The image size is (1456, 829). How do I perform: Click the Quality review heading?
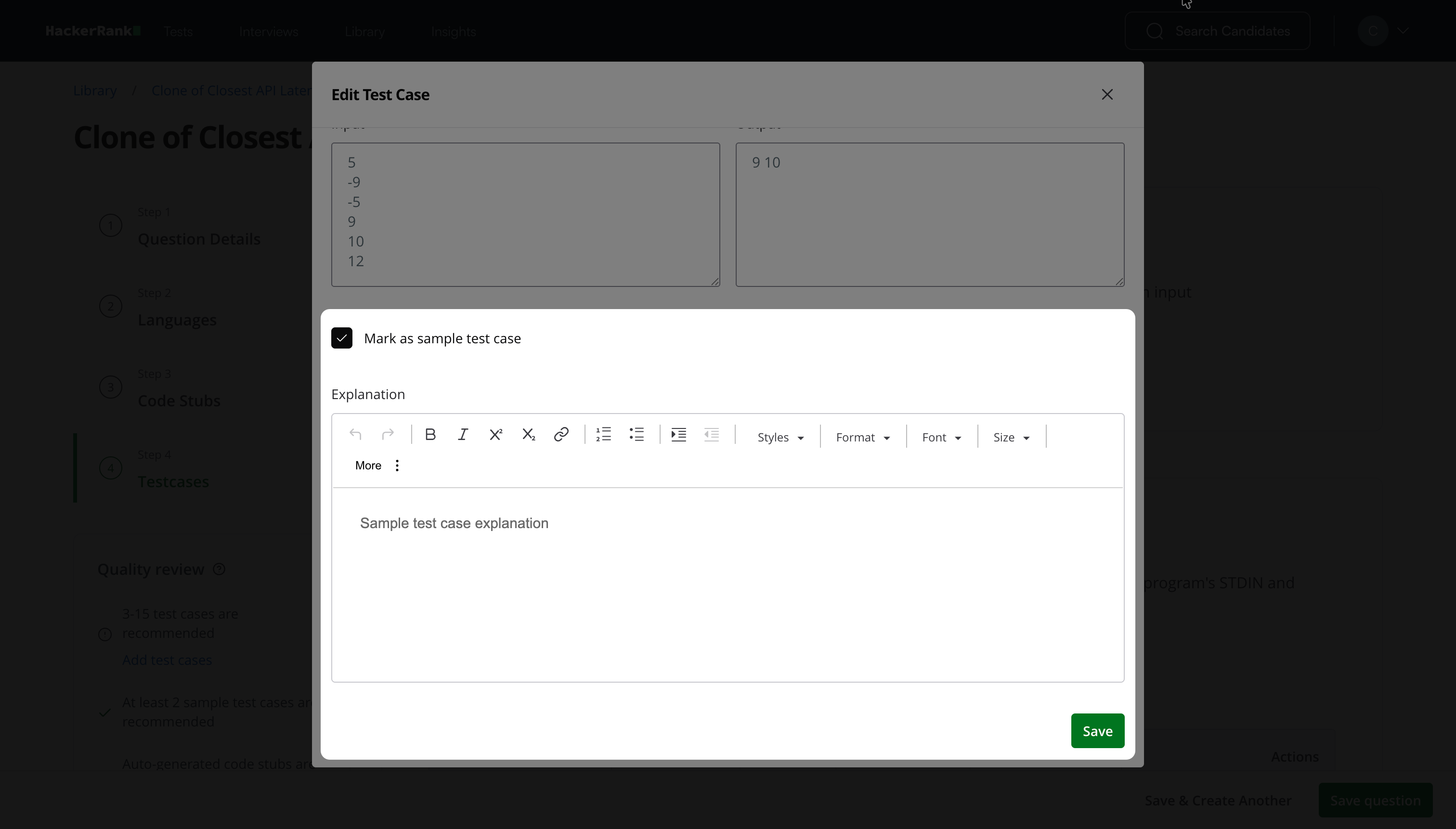click(x=151, y=570)
